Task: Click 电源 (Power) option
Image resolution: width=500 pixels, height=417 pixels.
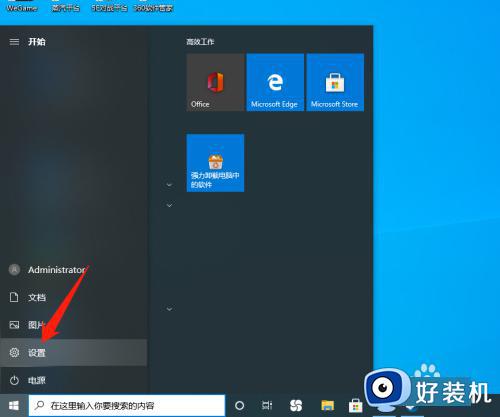Action: pyautogui.click(x=73, y=380)
